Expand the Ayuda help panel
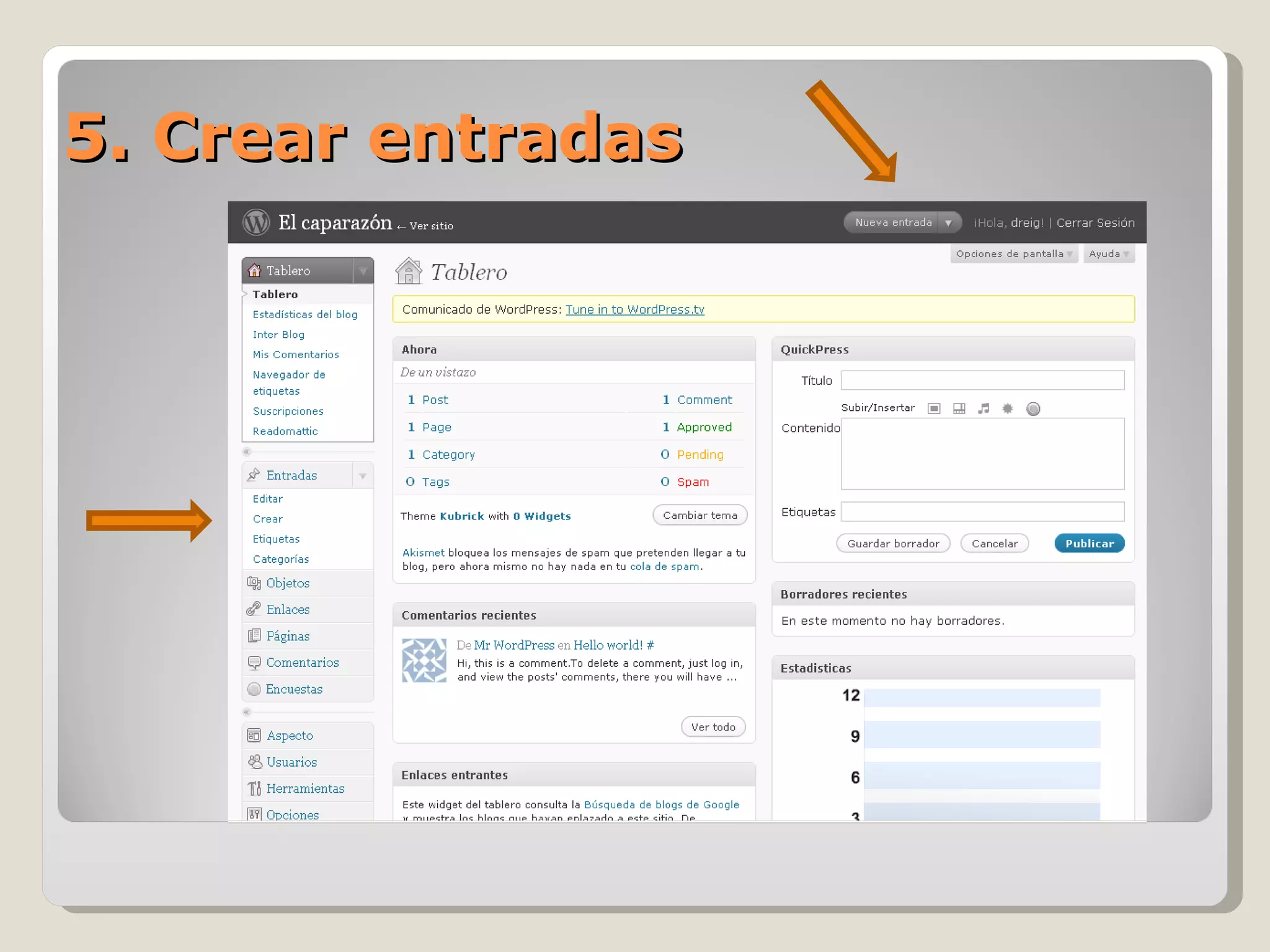The image size is (1270, 952). (x=1109, y=253)
